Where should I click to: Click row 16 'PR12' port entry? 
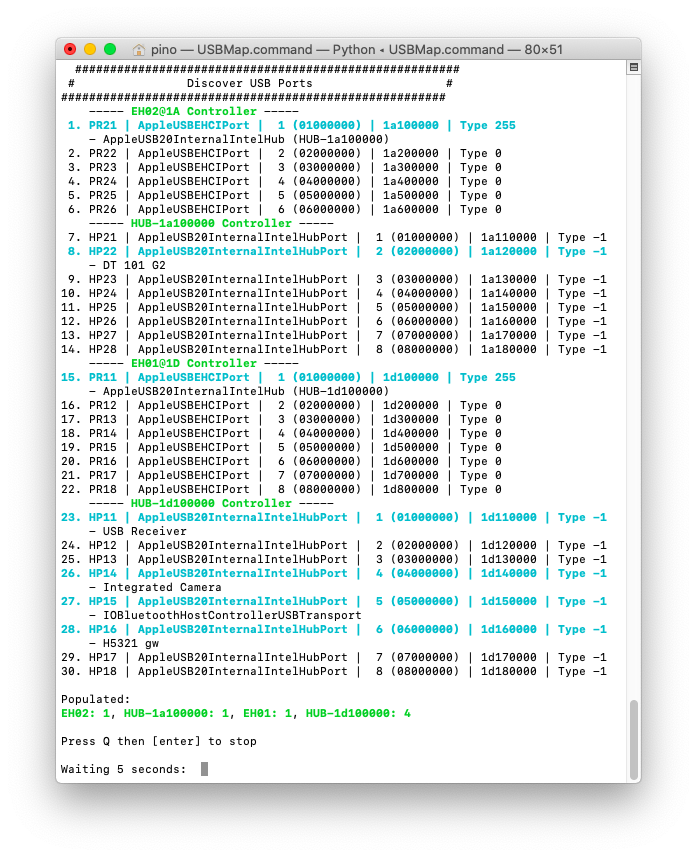[281, 406]
